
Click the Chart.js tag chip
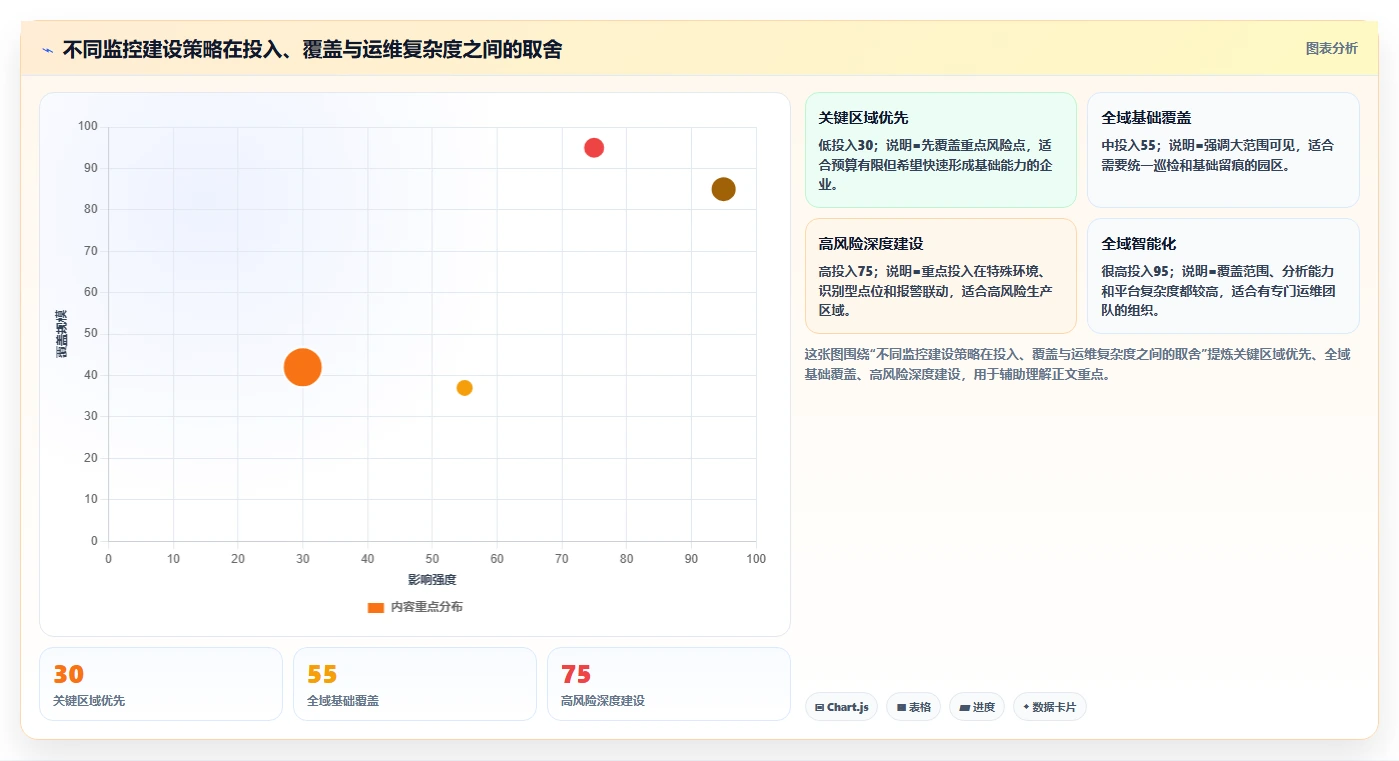click(x=841, y=707)
